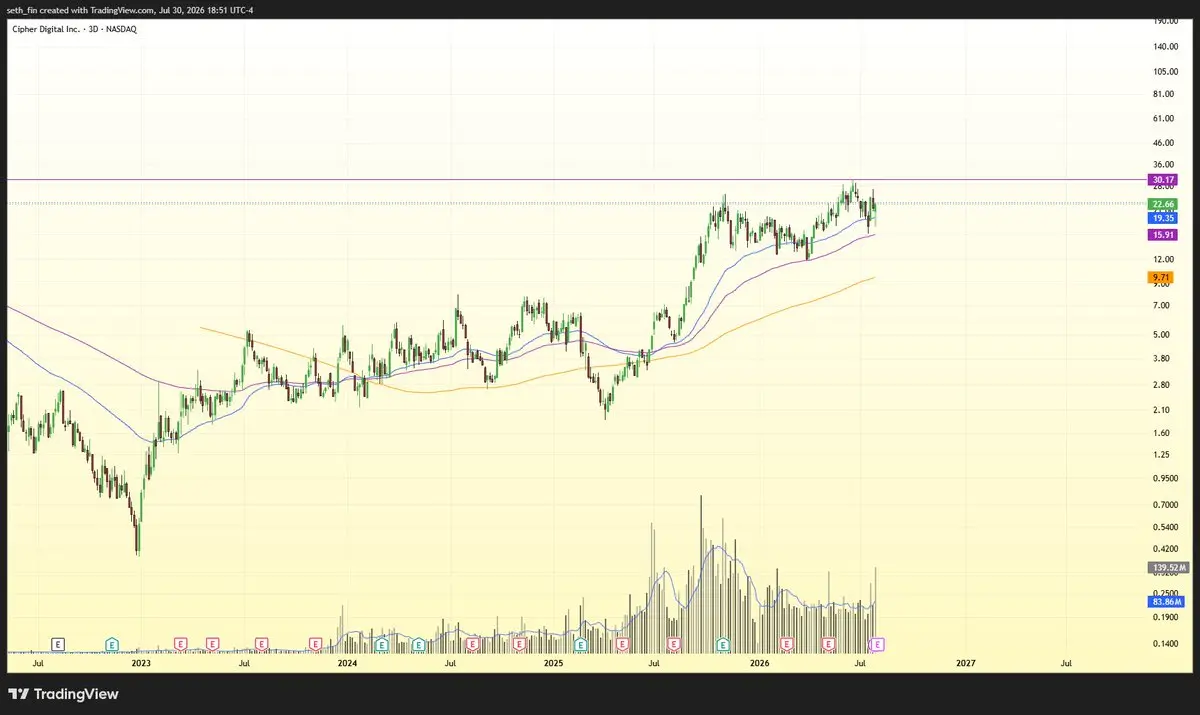This screenshot has width=1200, height=715.
Task: Click the 2.10 price axis label
Action: 1162,409
